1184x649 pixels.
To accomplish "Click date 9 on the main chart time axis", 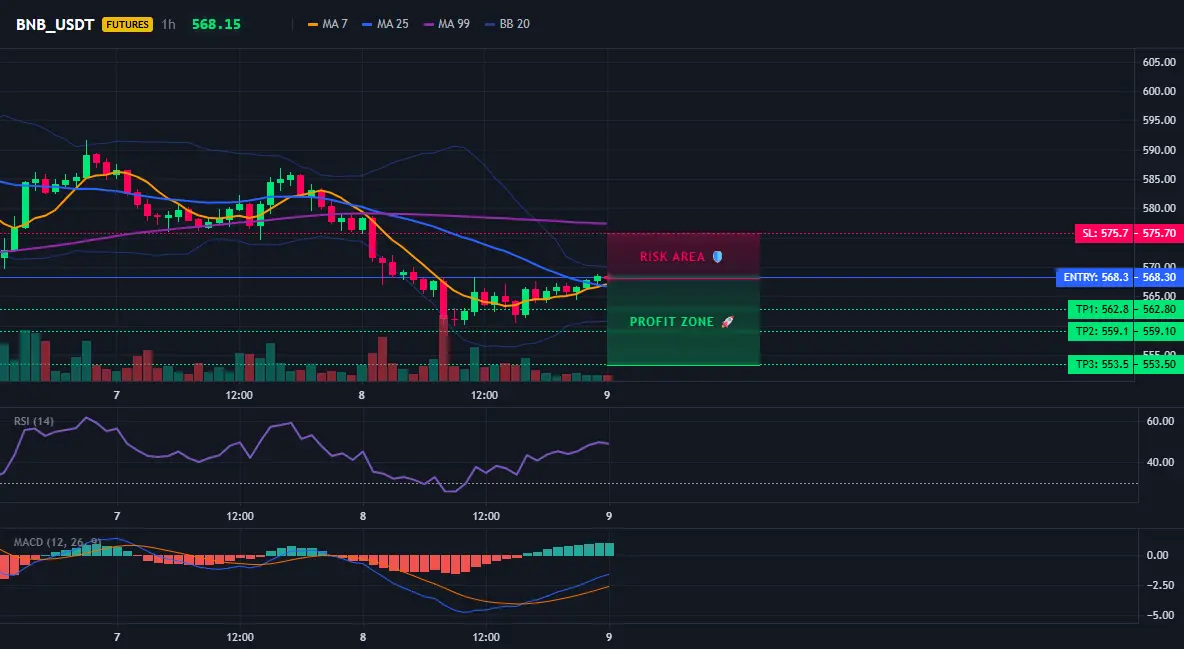I will [x=607, y=395].
